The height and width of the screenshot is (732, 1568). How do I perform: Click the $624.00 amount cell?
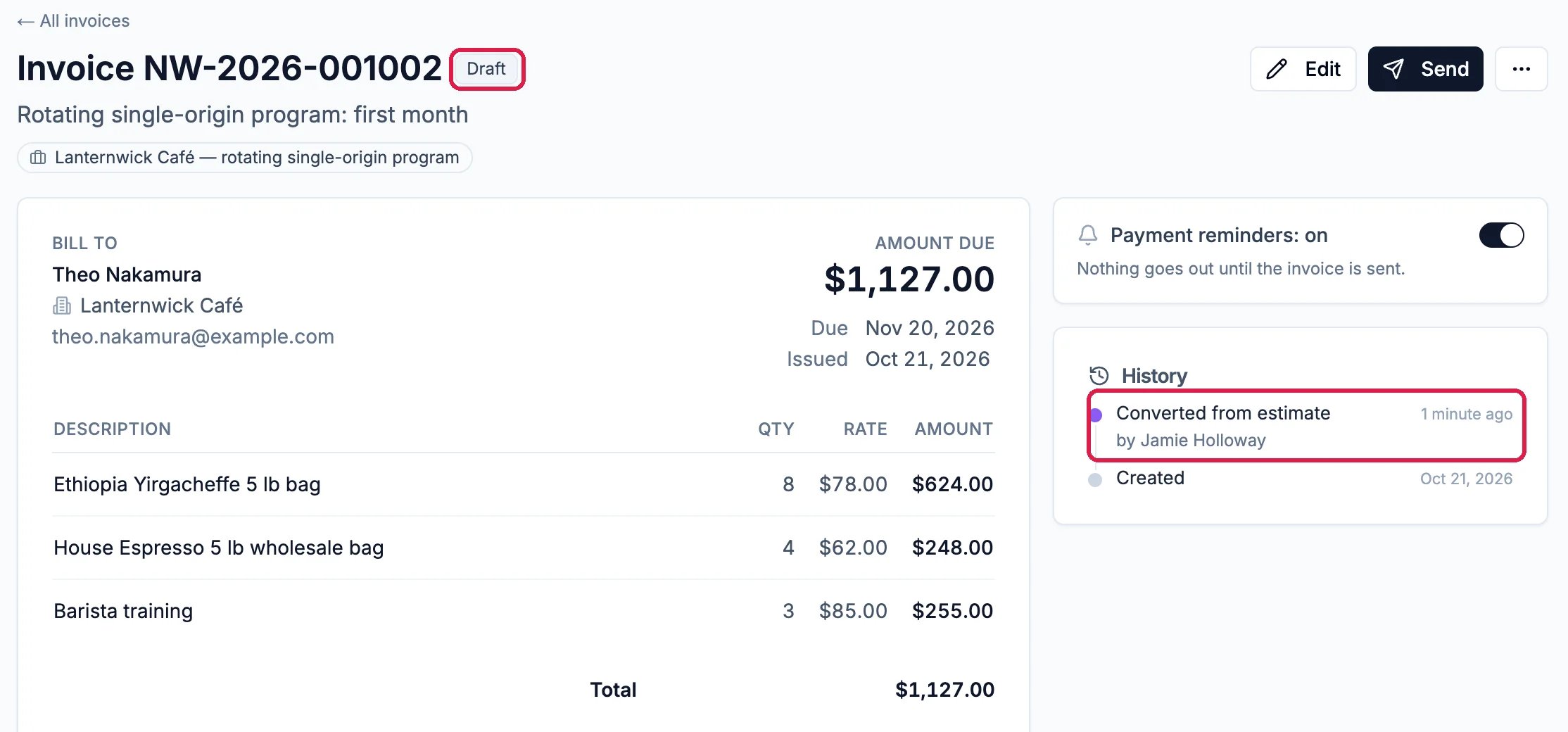pos(952,484)
